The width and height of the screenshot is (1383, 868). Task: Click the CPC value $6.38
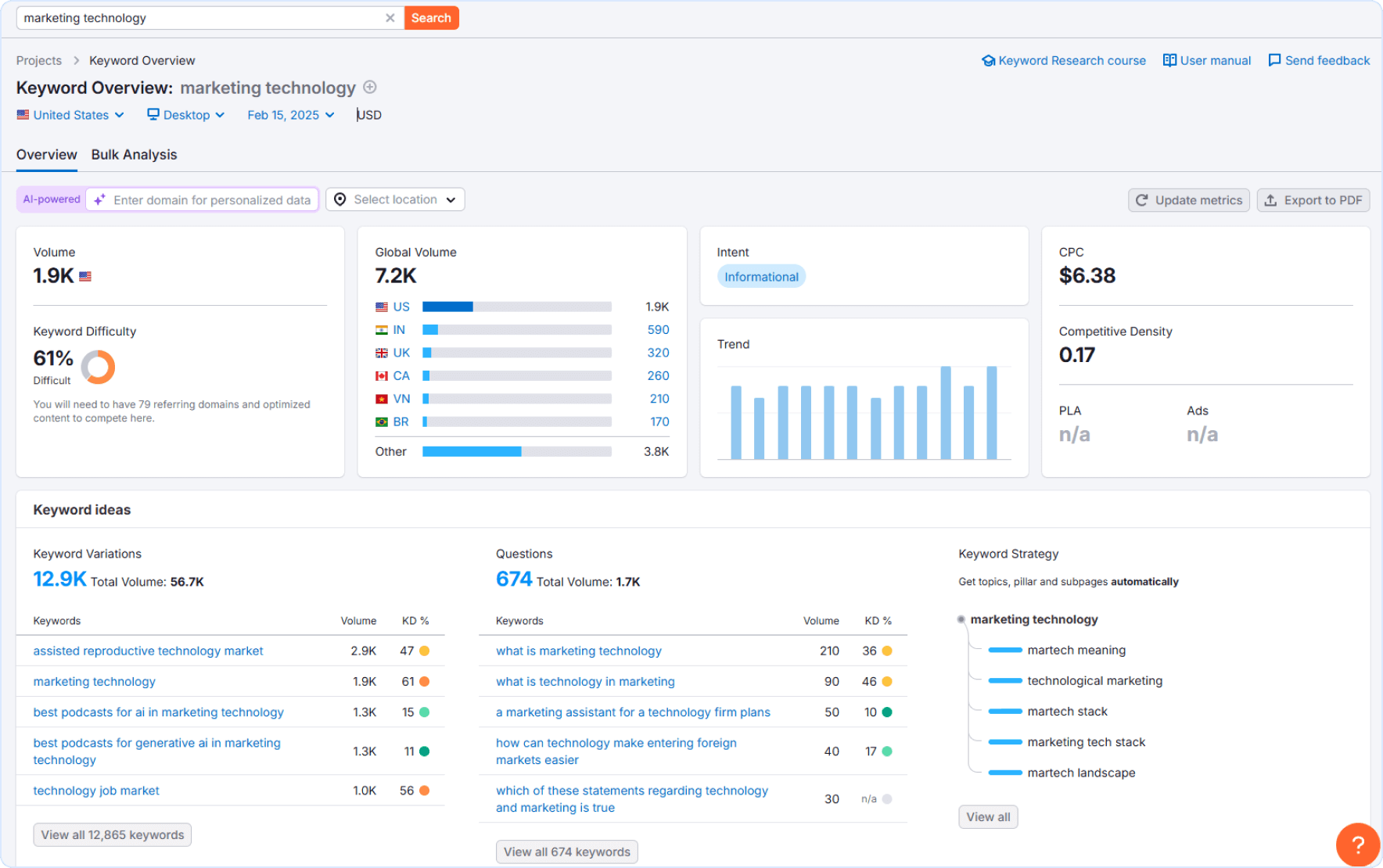1087,275
